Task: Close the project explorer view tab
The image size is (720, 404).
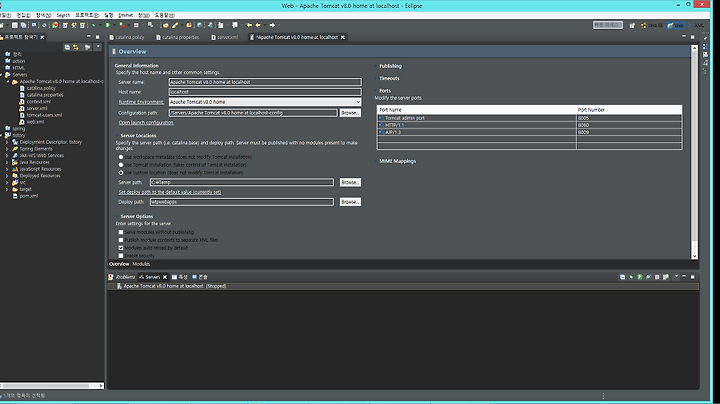Action: click(x=42, y=37)
